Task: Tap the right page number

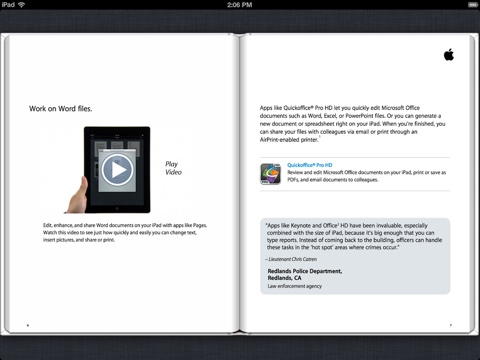Action: click(451, 325)
